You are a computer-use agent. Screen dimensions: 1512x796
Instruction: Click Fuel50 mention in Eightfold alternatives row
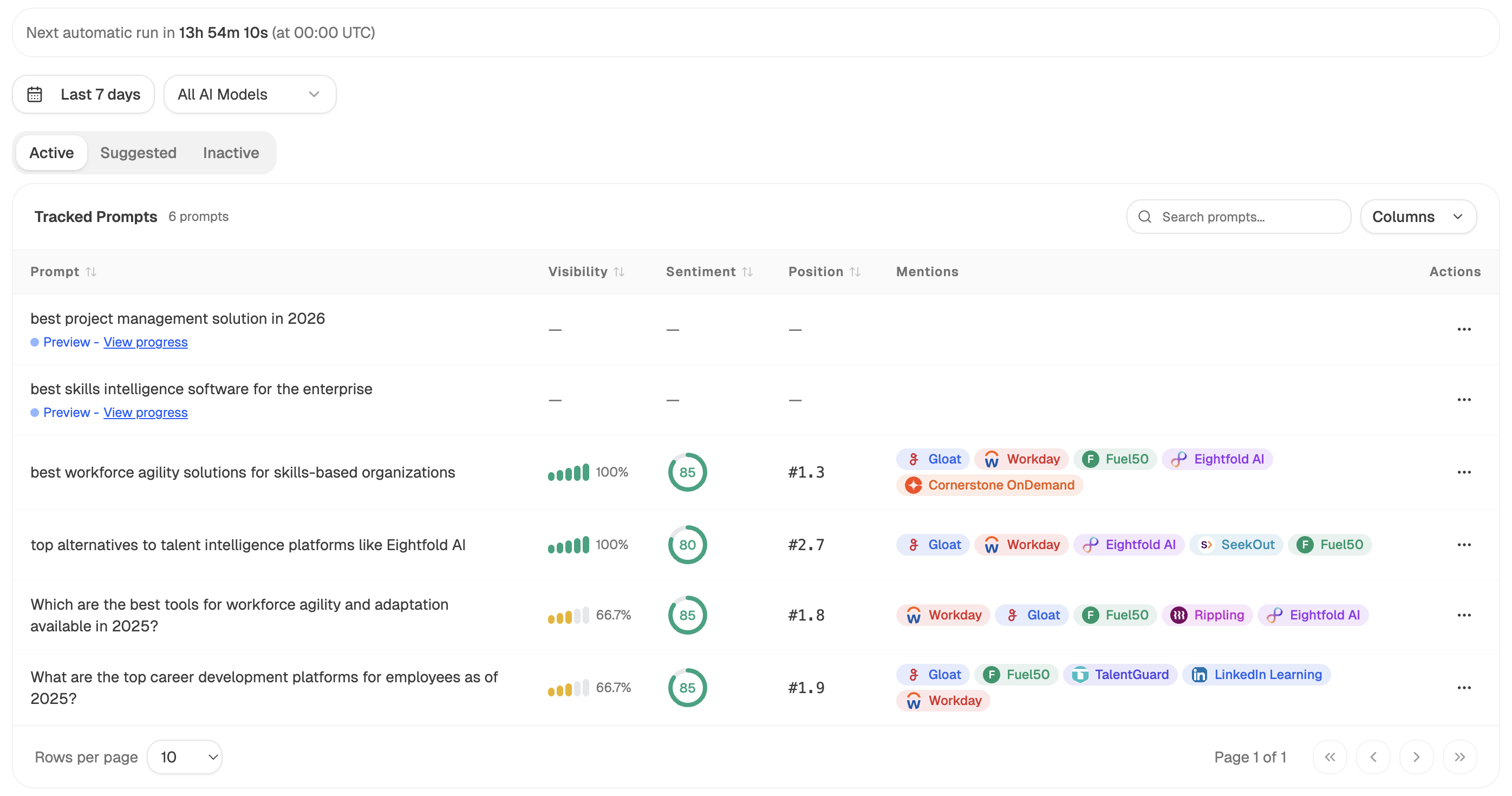click(x=1329, y=545)
